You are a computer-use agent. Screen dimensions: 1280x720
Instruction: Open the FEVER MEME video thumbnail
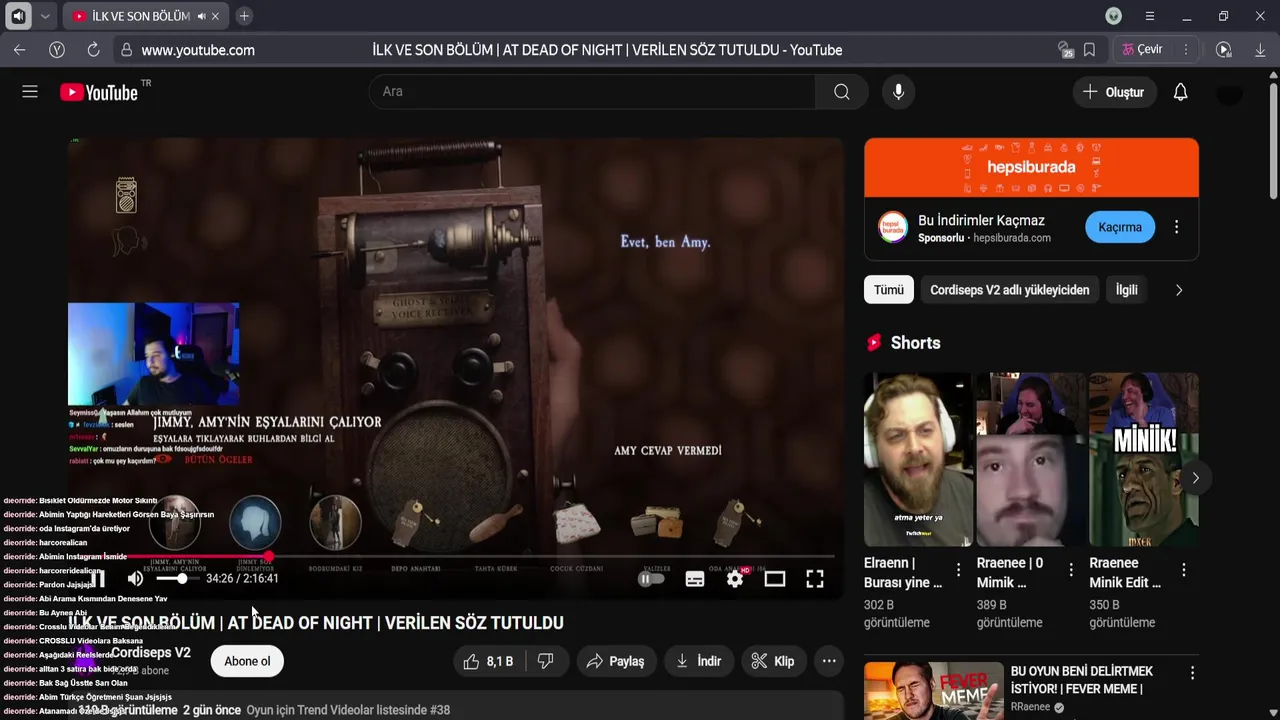[933, 691]
